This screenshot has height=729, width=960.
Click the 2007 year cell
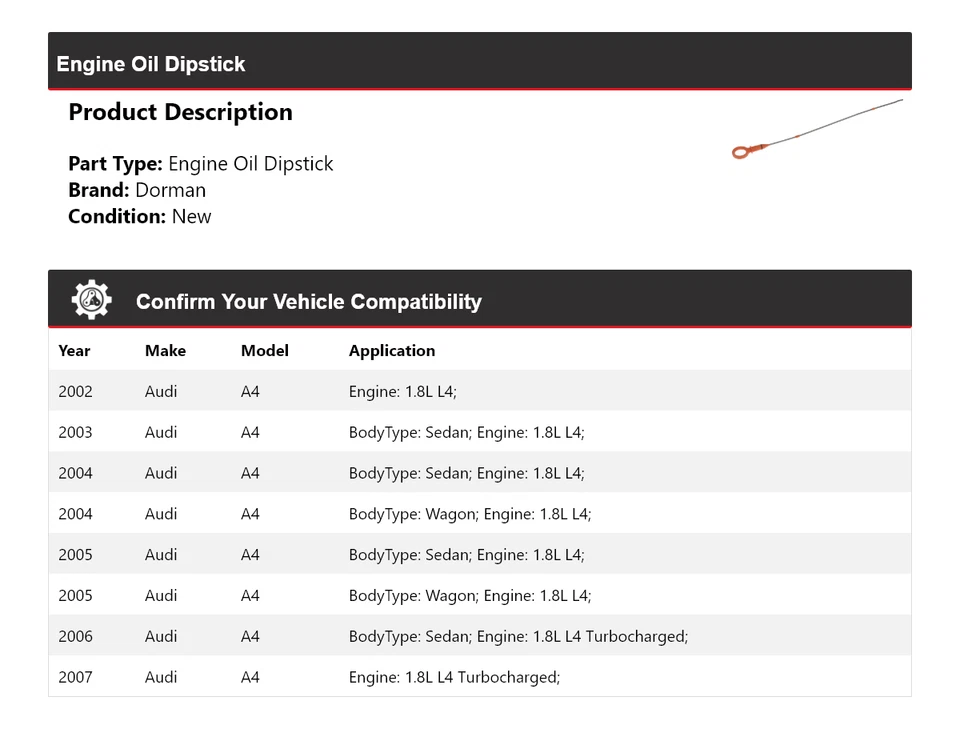click(x=75, y=677)
